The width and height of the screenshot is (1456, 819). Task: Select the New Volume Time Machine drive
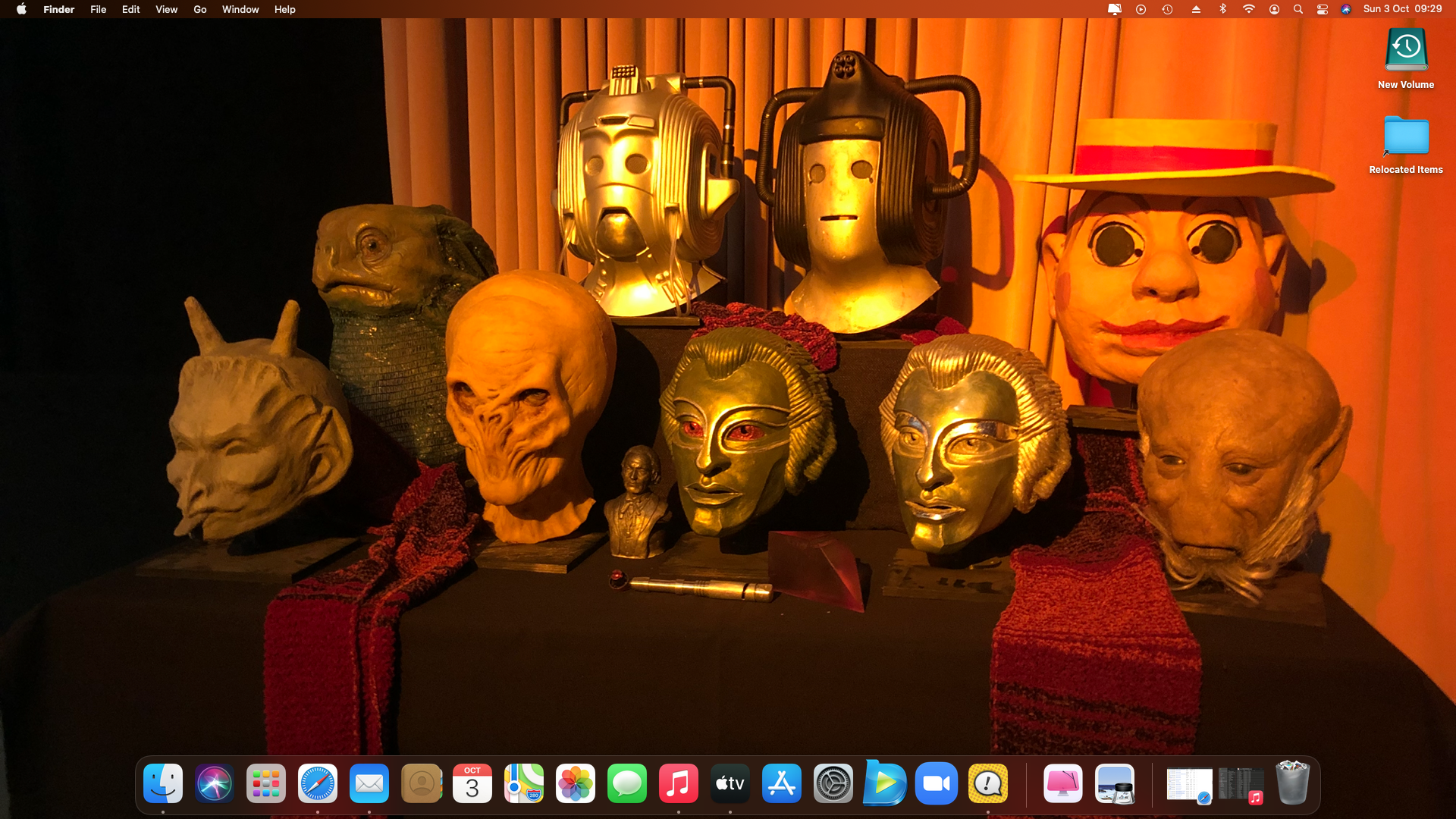[x=1406, y=59]
